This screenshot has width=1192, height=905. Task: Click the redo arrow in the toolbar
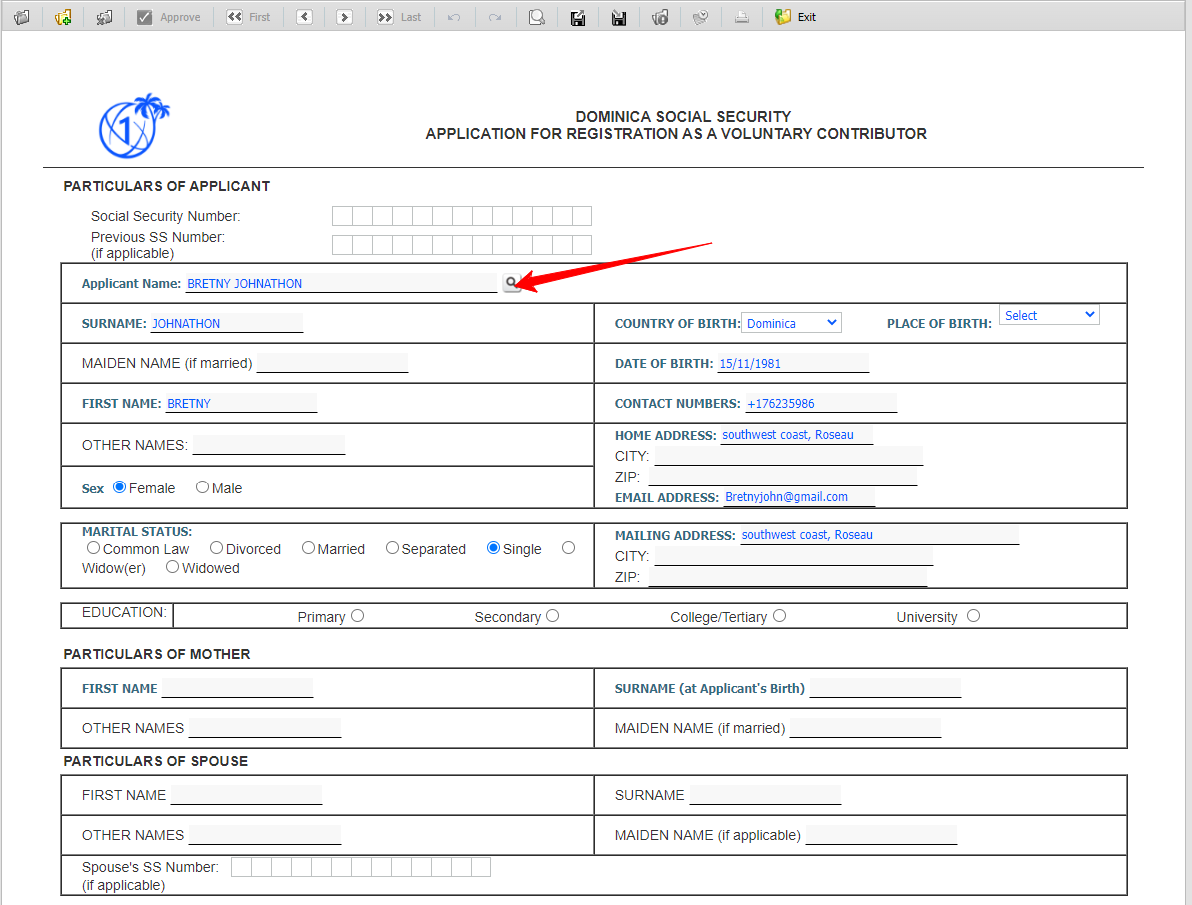point(494,17)
